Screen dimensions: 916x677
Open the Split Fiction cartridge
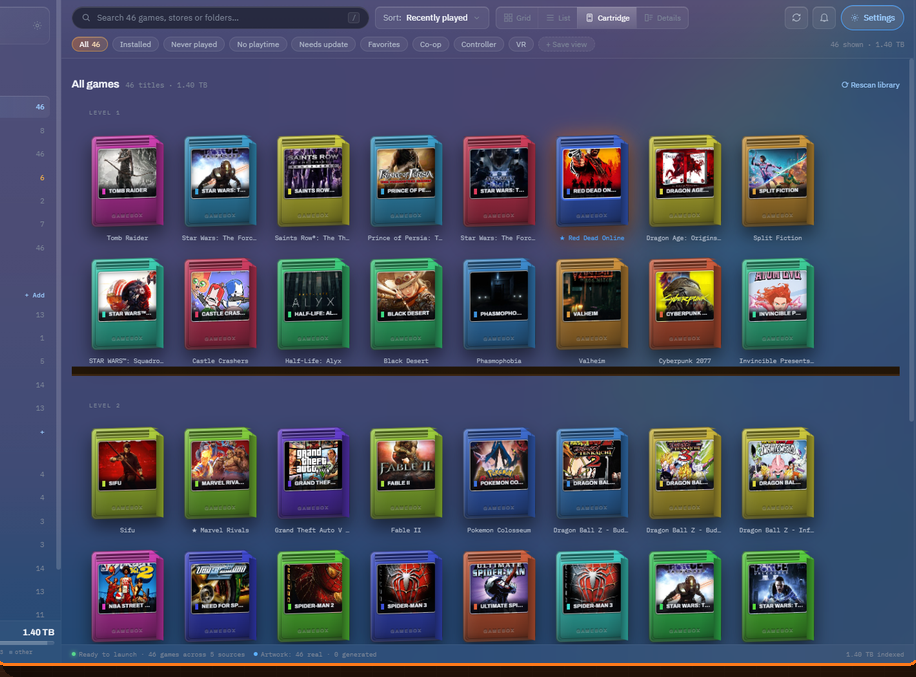[x=778, y=181]
